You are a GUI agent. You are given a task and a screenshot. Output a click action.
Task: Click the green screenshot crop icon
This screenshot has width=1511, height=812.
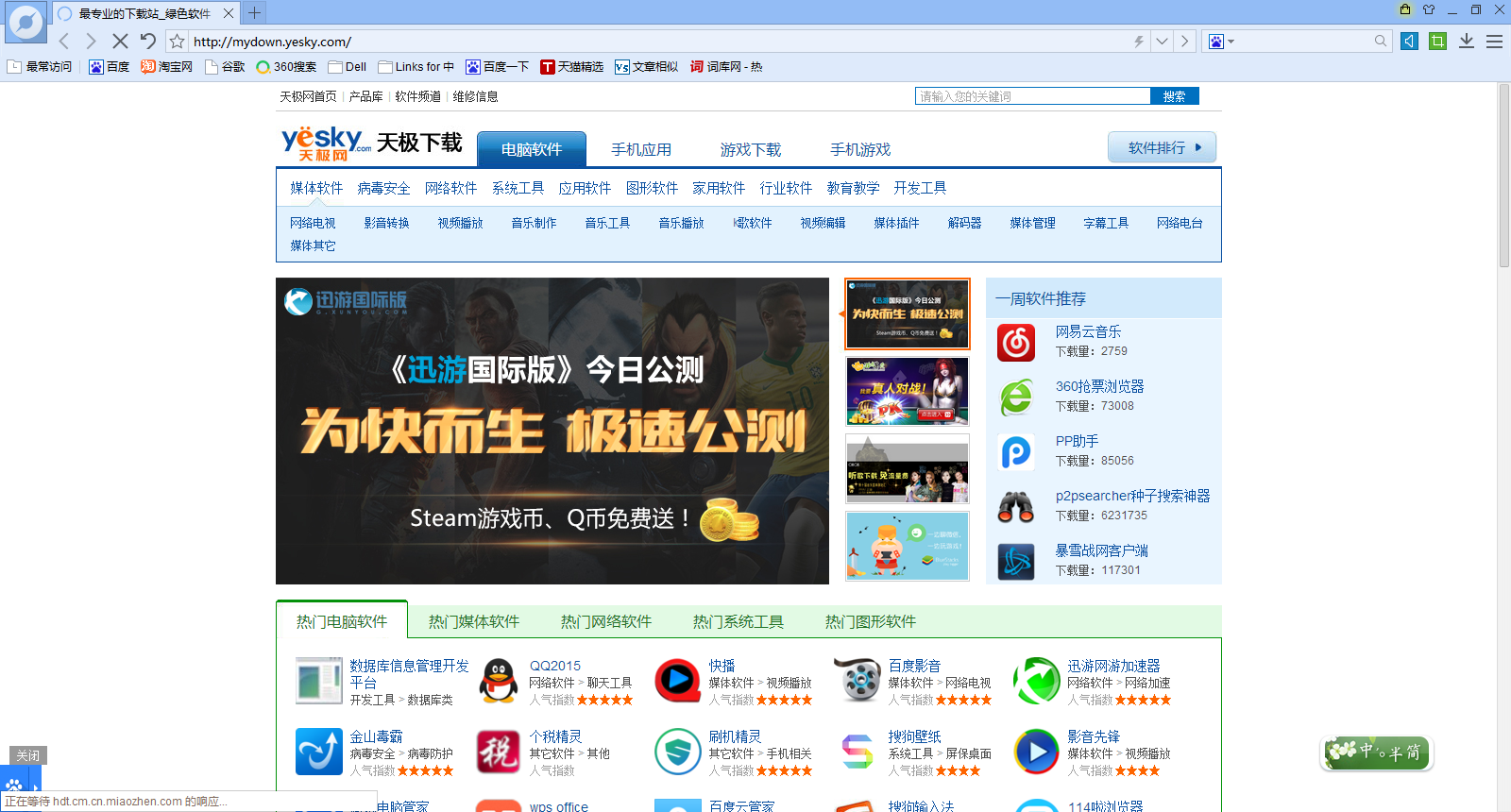pos(1437,42)
